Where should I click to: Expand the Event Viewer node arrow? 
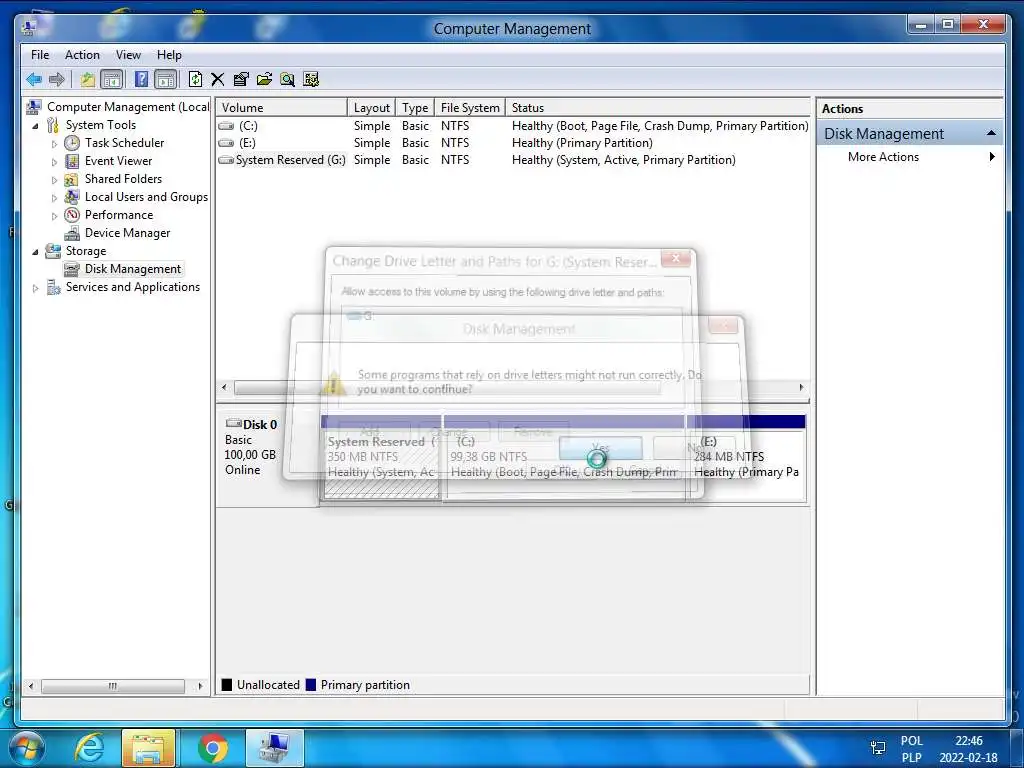54,162
